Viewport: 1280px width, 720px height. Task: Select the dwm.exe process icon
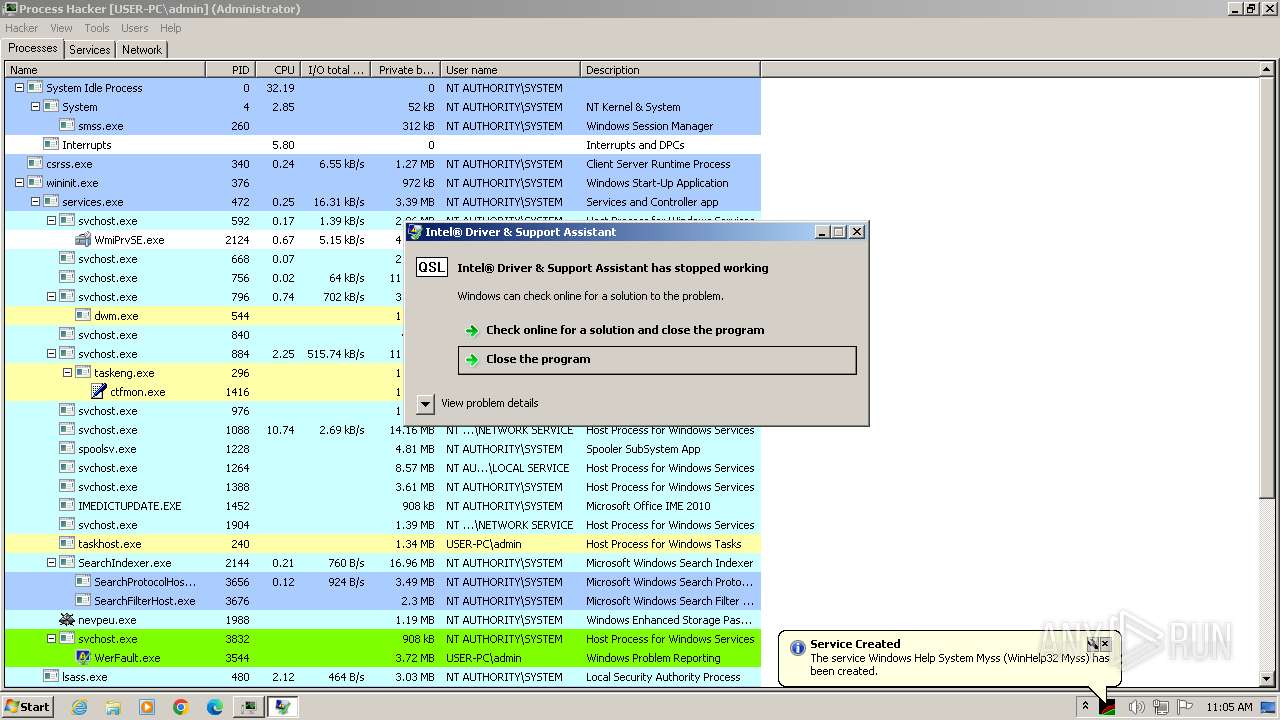point(83,316)
